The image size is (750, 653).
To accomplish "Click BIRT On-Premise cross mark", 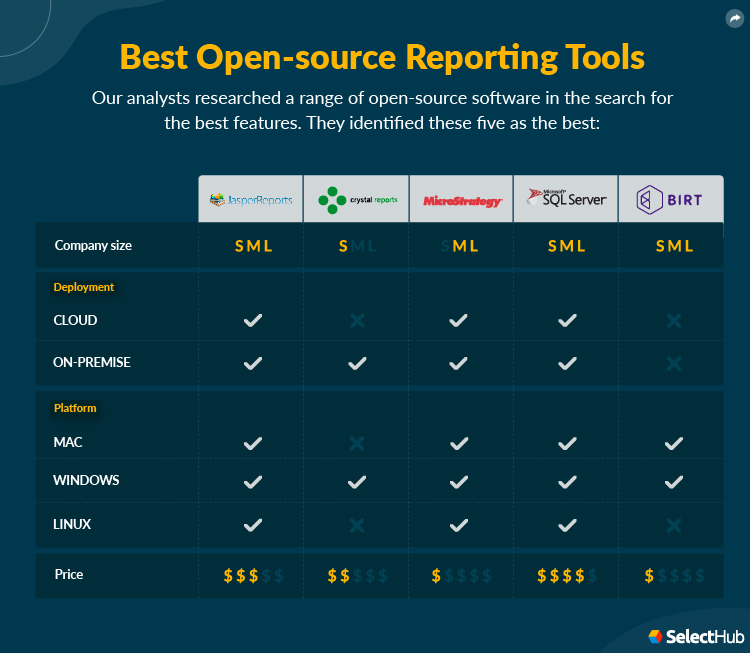I will pyautogui.click(x=674, y=364).
